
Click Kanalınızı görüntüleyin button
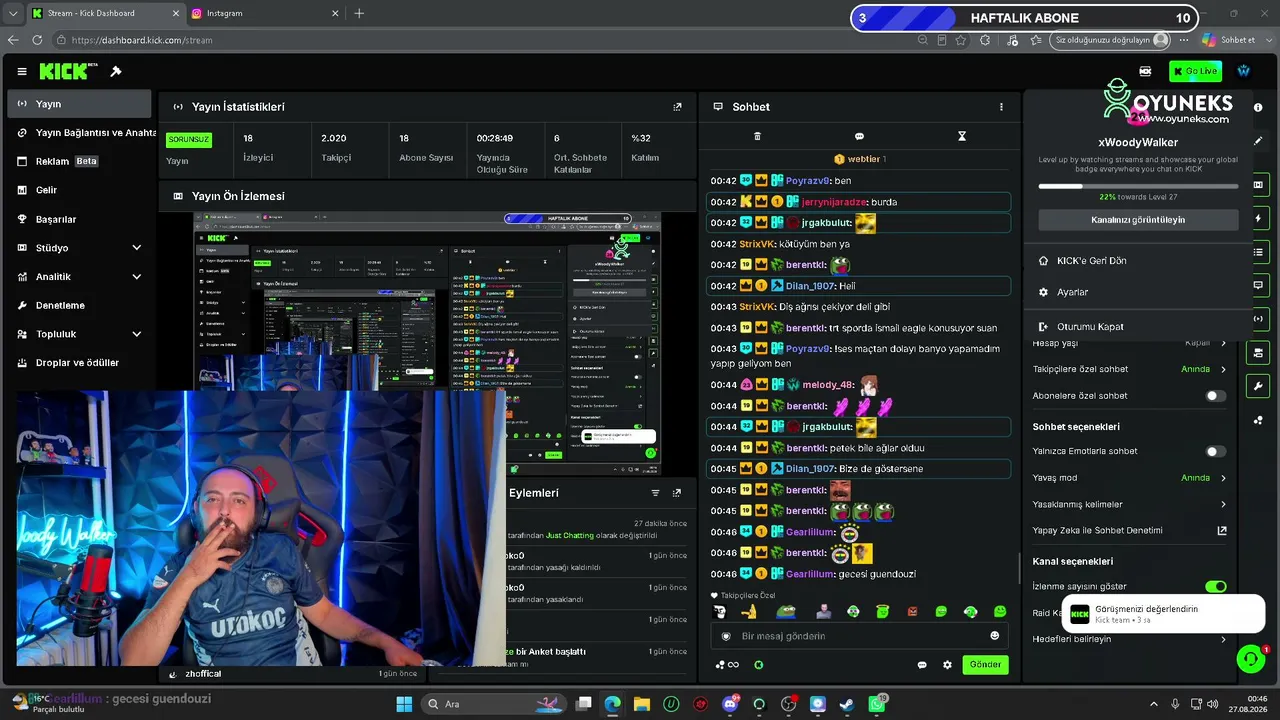[x=1138, y=220]
